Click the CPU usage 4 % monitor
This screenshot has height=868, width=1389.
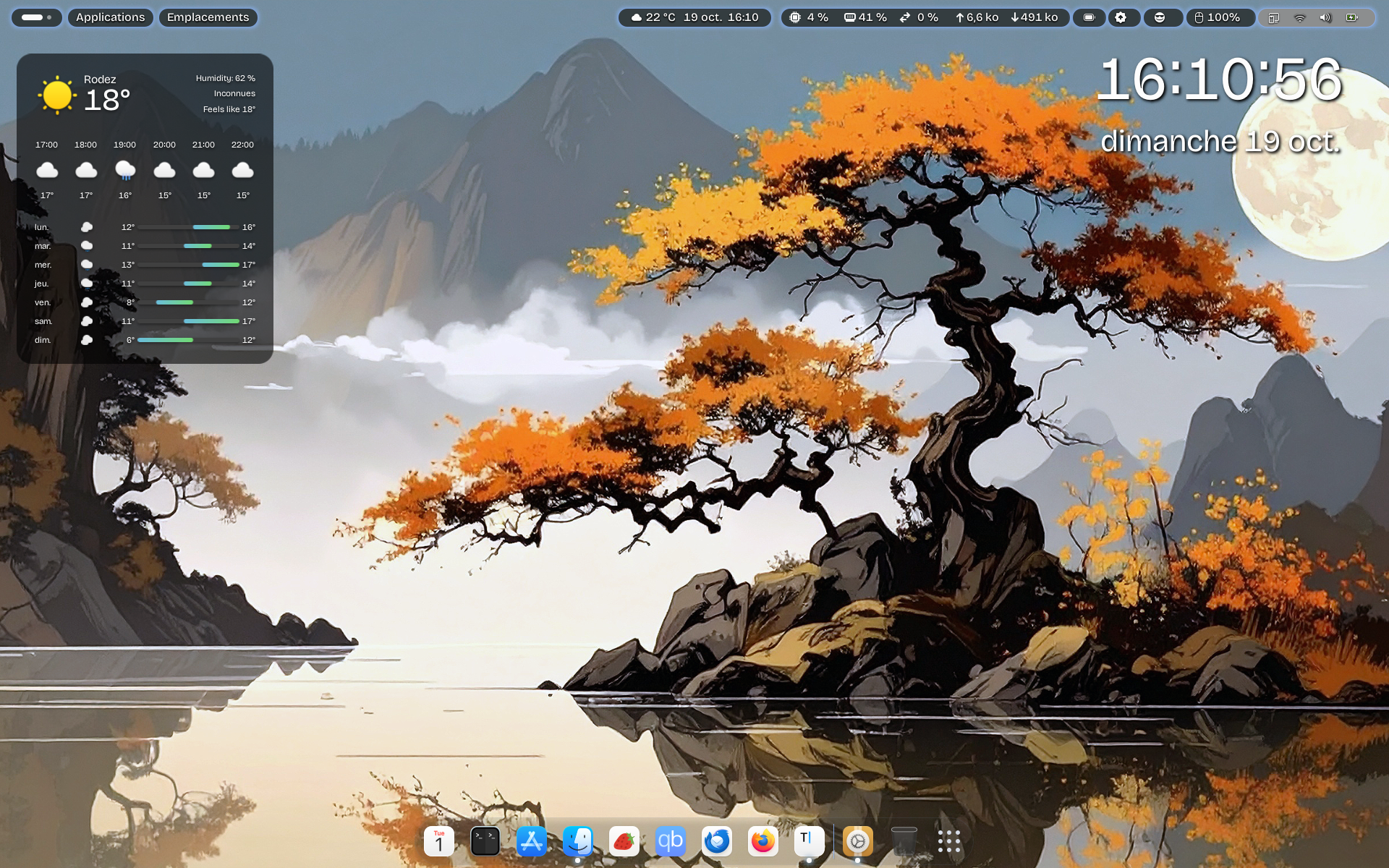[809, 17]
